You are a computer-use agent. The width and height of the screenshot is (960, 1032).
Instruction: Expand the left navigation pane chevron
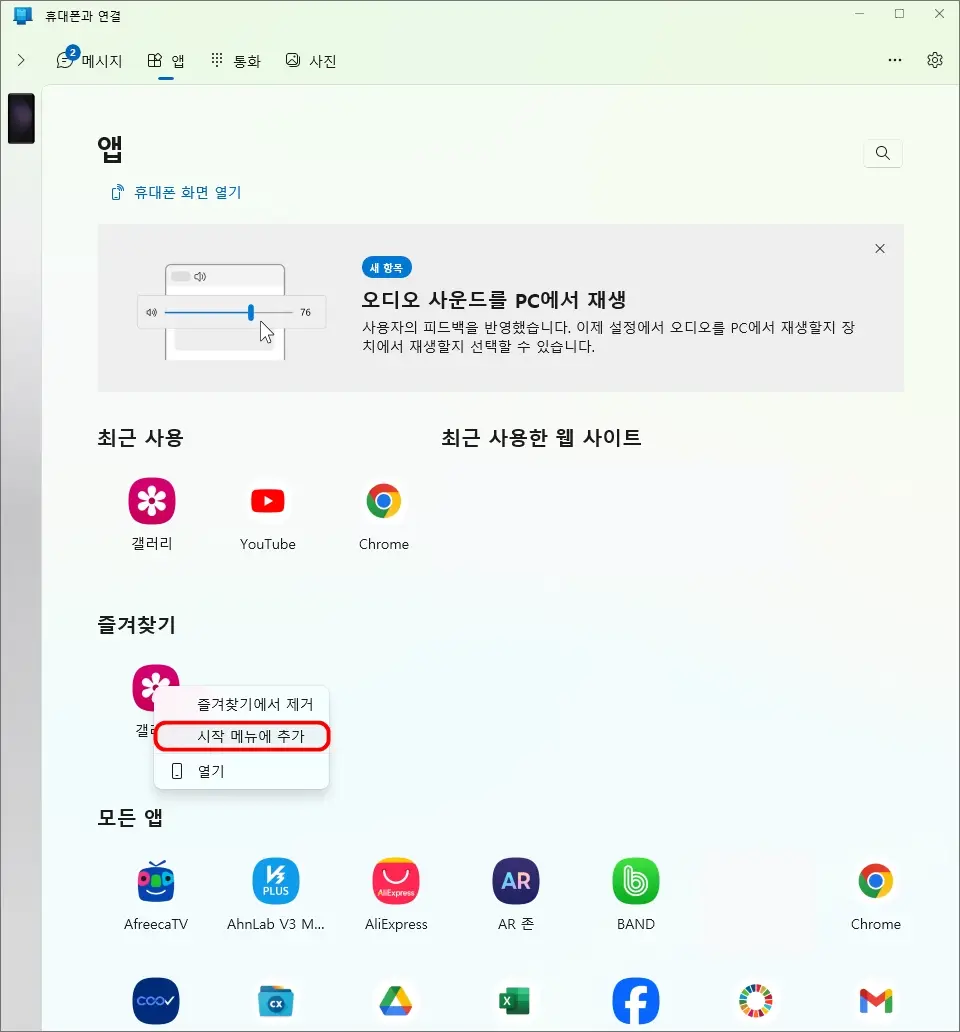click(x=20, y=60)
